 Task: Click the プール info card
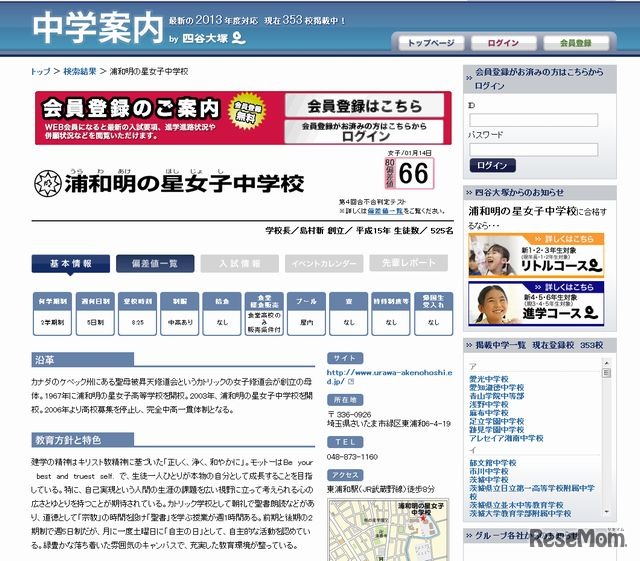(307, 314)
